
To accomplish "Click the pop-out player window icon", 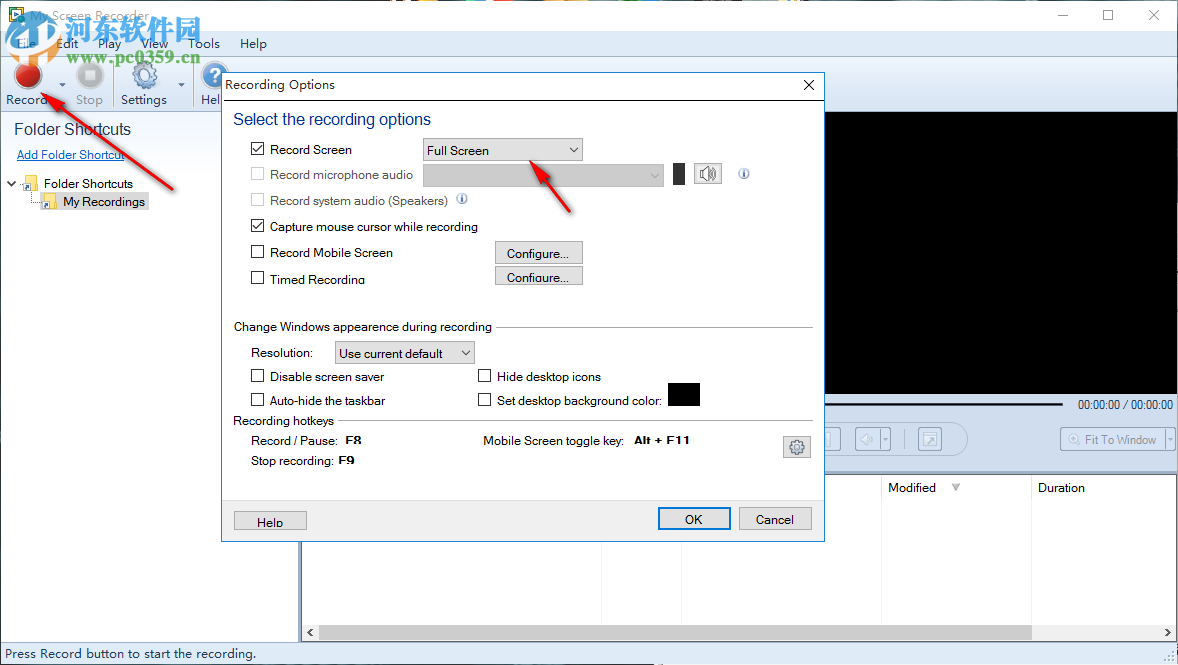I will click(929, 439).
